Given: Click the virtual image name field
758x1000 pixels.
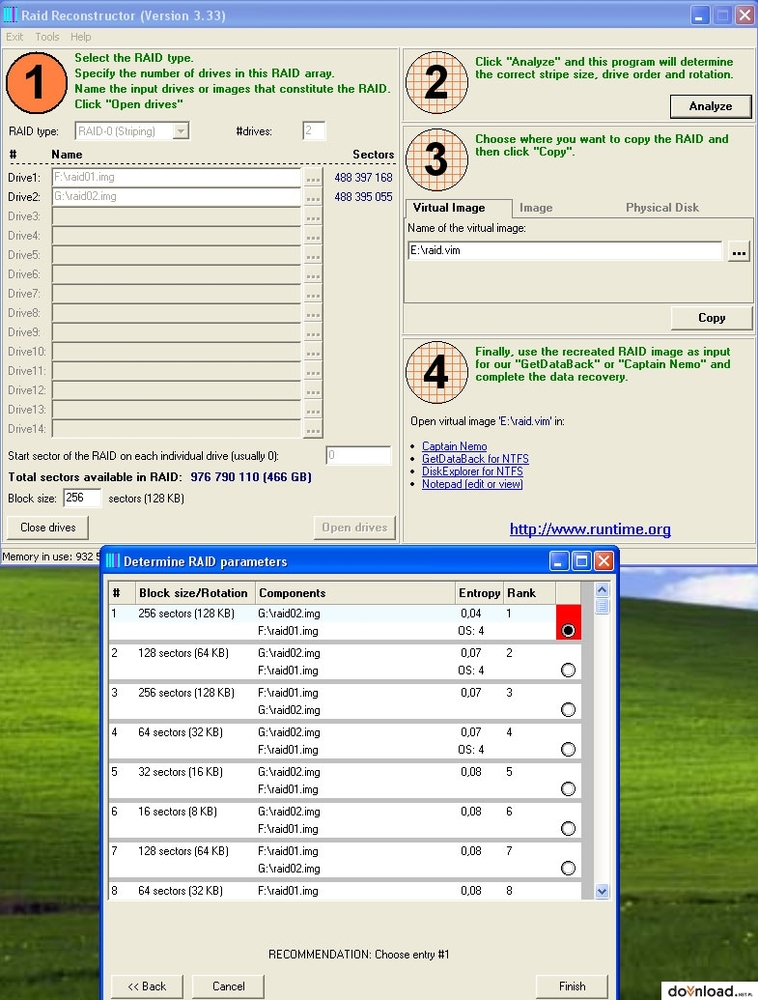Looking at the screenshot, I should point(564,251).
